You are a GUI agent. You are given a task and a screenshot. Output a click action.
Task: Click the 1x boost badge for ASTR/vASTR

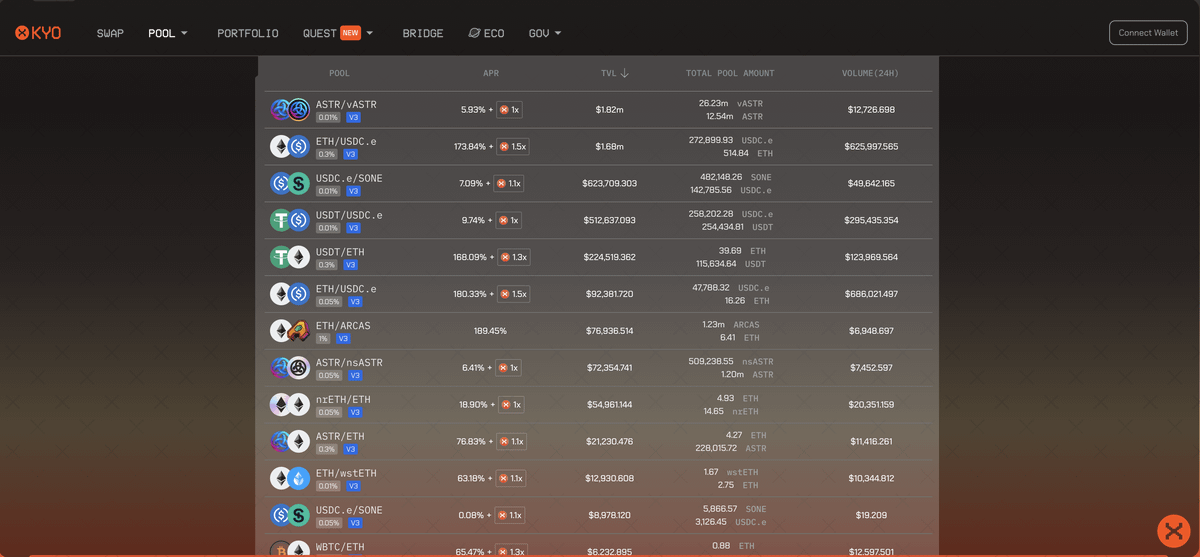point(509,110)
